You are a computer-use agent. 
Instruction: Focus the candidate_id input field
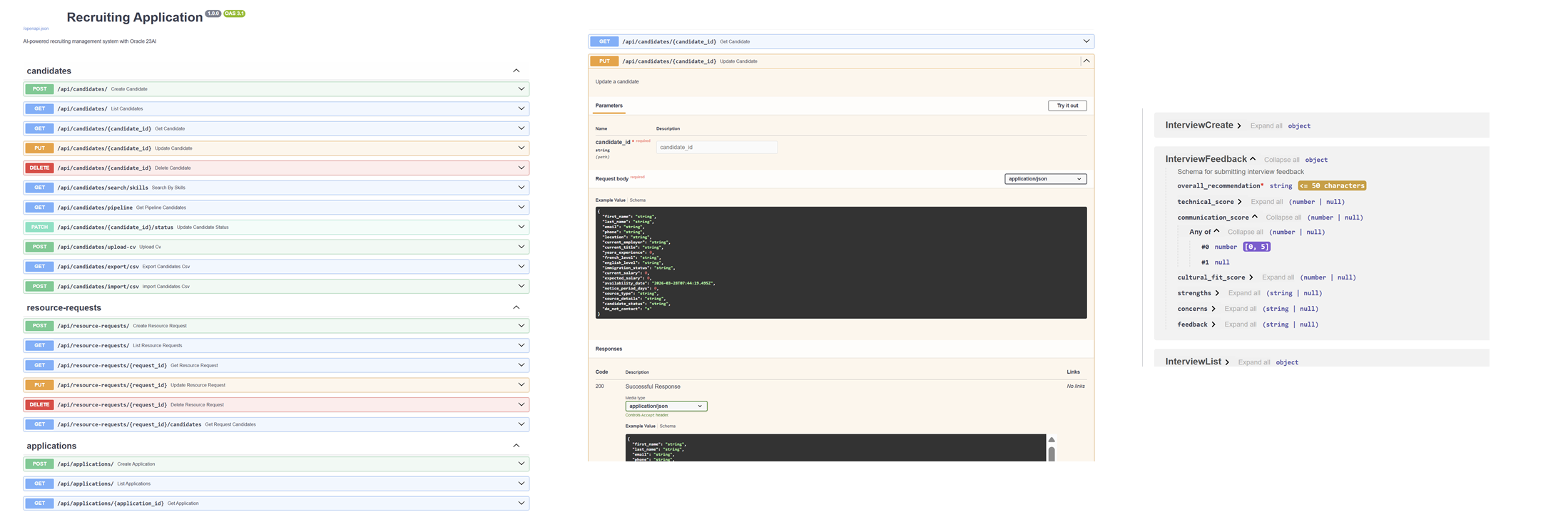[716, 147]
